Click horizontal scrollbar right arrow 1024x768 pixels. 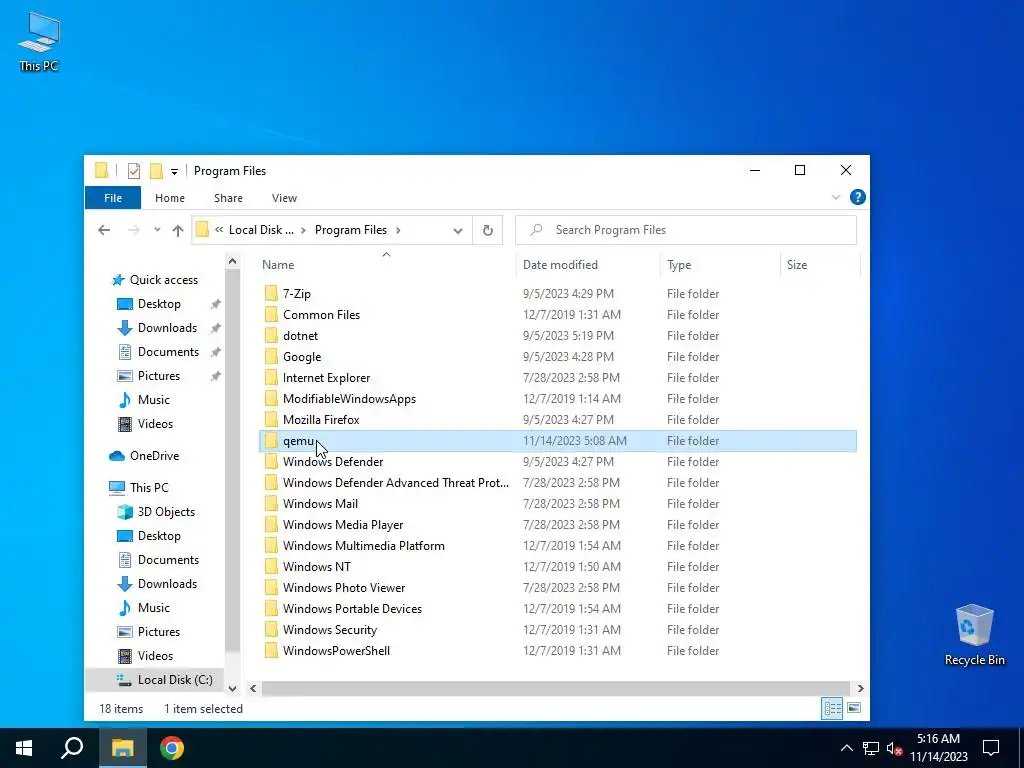click(860, 688)
